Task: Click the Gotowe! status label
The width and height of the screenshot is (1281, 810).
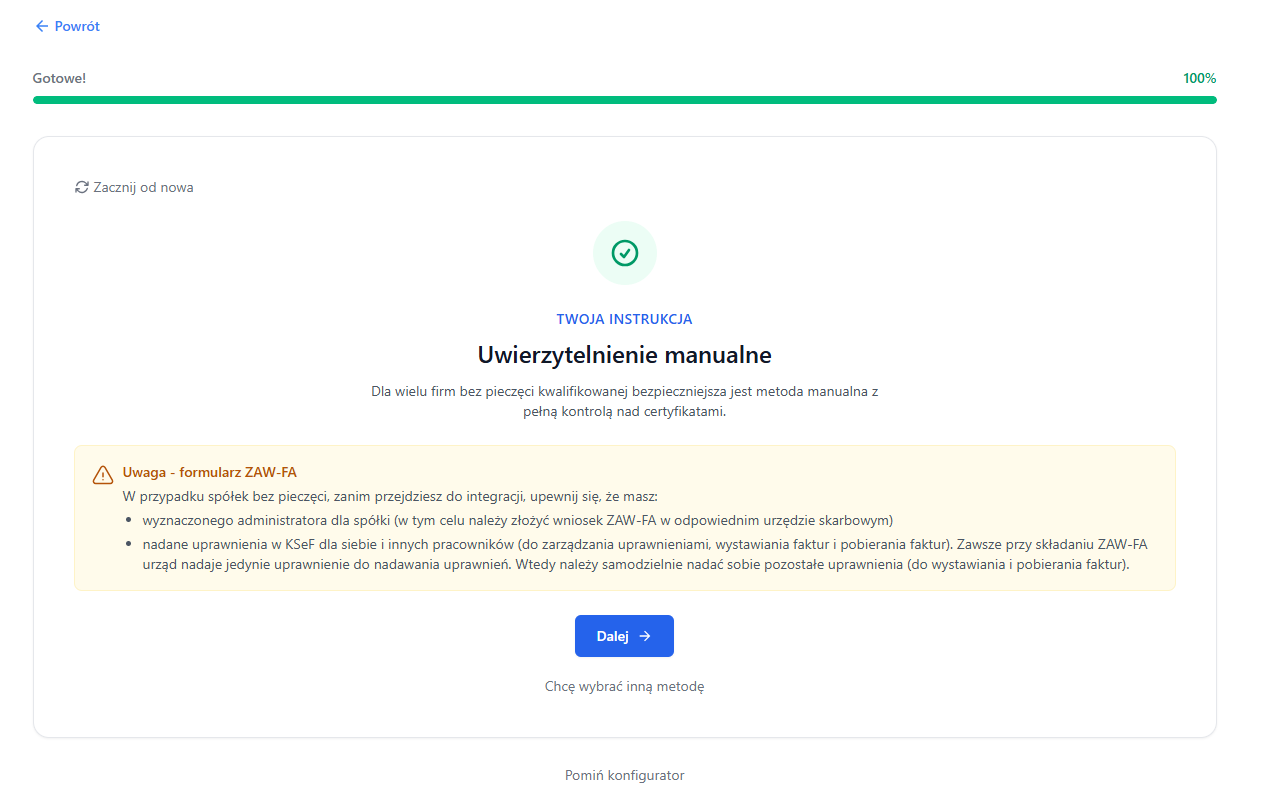Action: point(59,78)
